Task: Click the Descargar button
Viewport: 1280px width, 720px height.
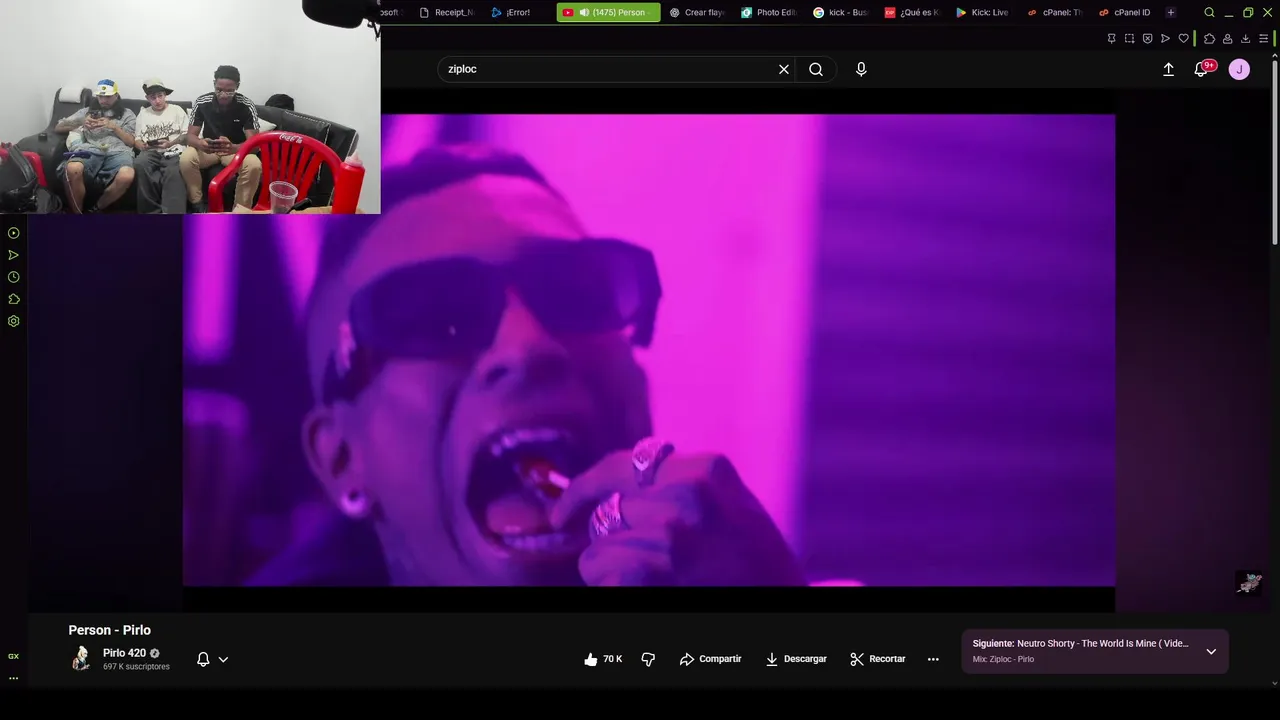Action: click(796, 659)
